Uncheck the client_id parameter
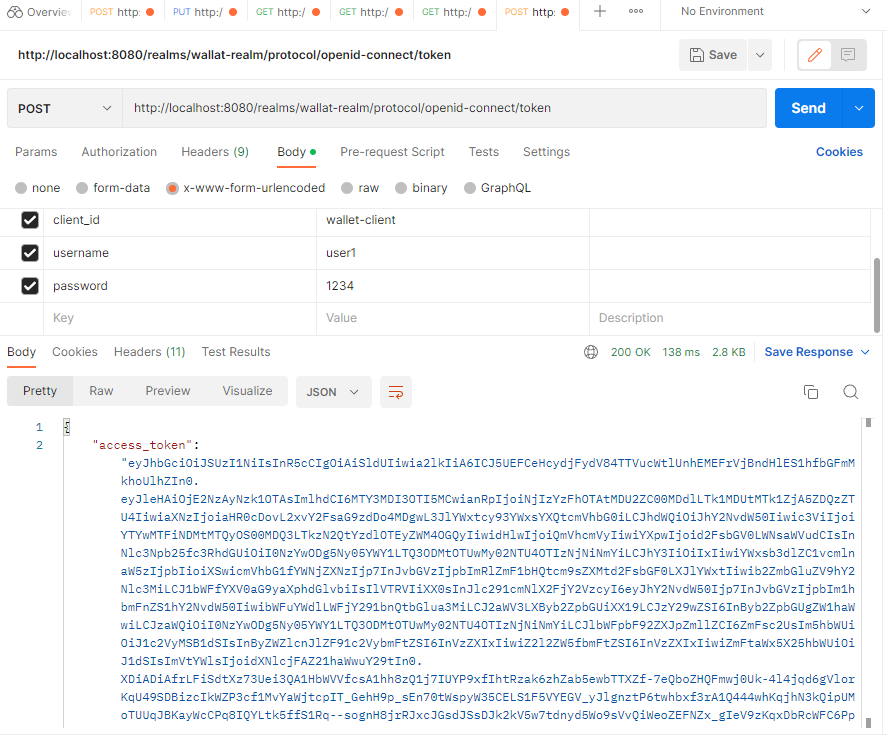 (29, 219)
